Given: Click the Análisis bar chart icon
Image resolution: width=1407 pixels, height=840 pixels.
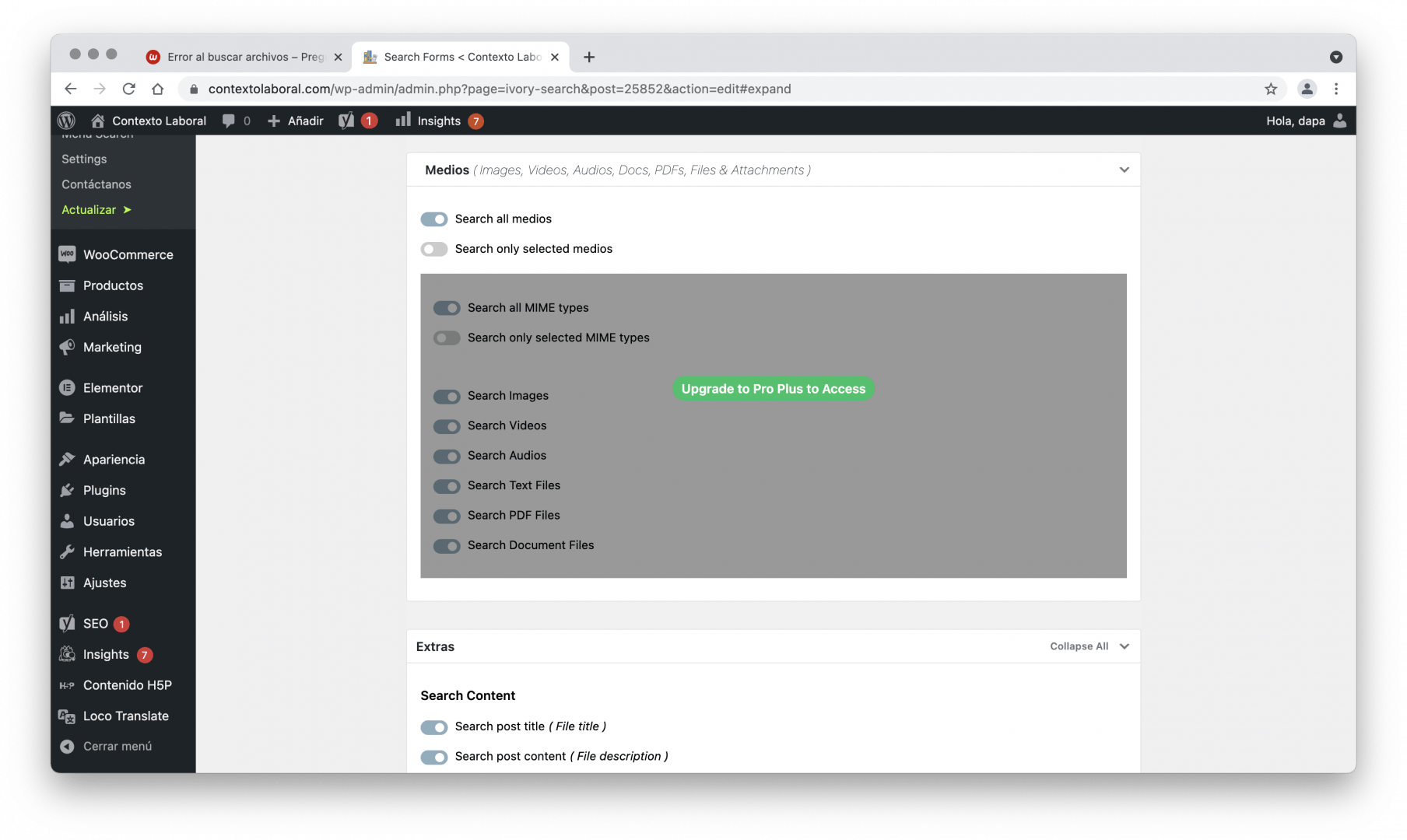Looking at the screenshot, I should pos(68,316).
